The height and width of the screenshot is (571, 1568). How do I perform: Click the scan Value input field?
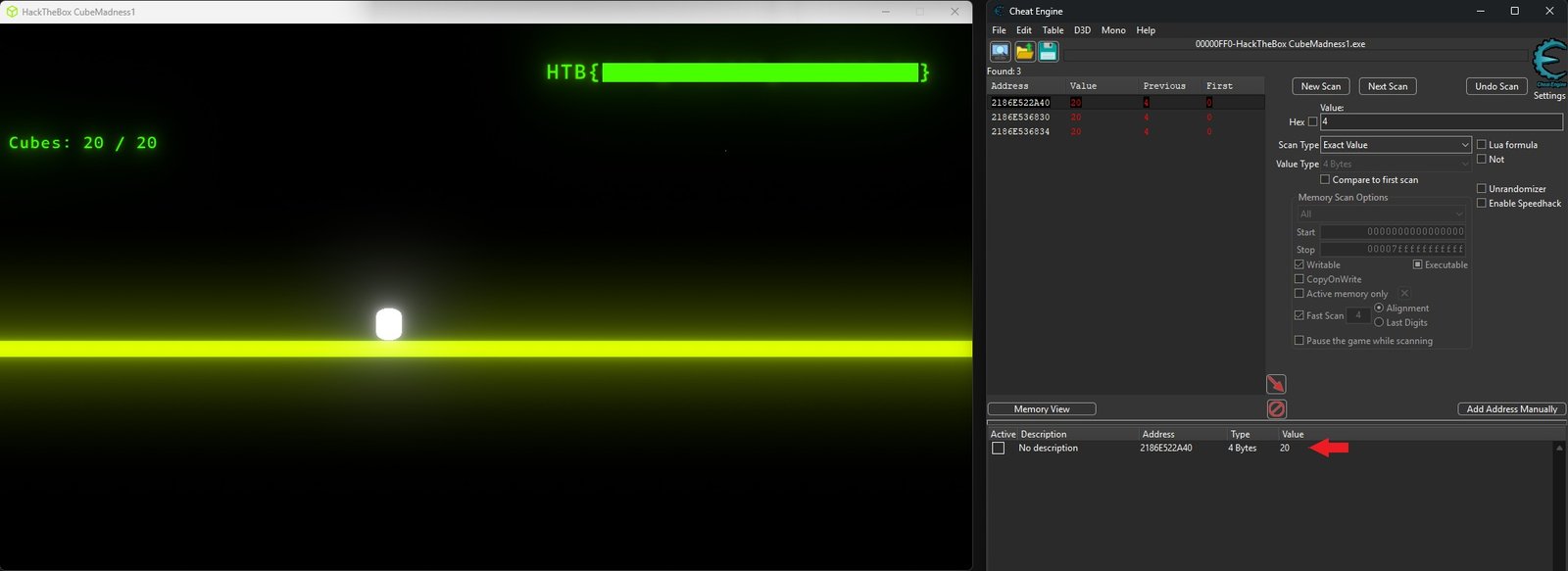tap(1442, 122)
